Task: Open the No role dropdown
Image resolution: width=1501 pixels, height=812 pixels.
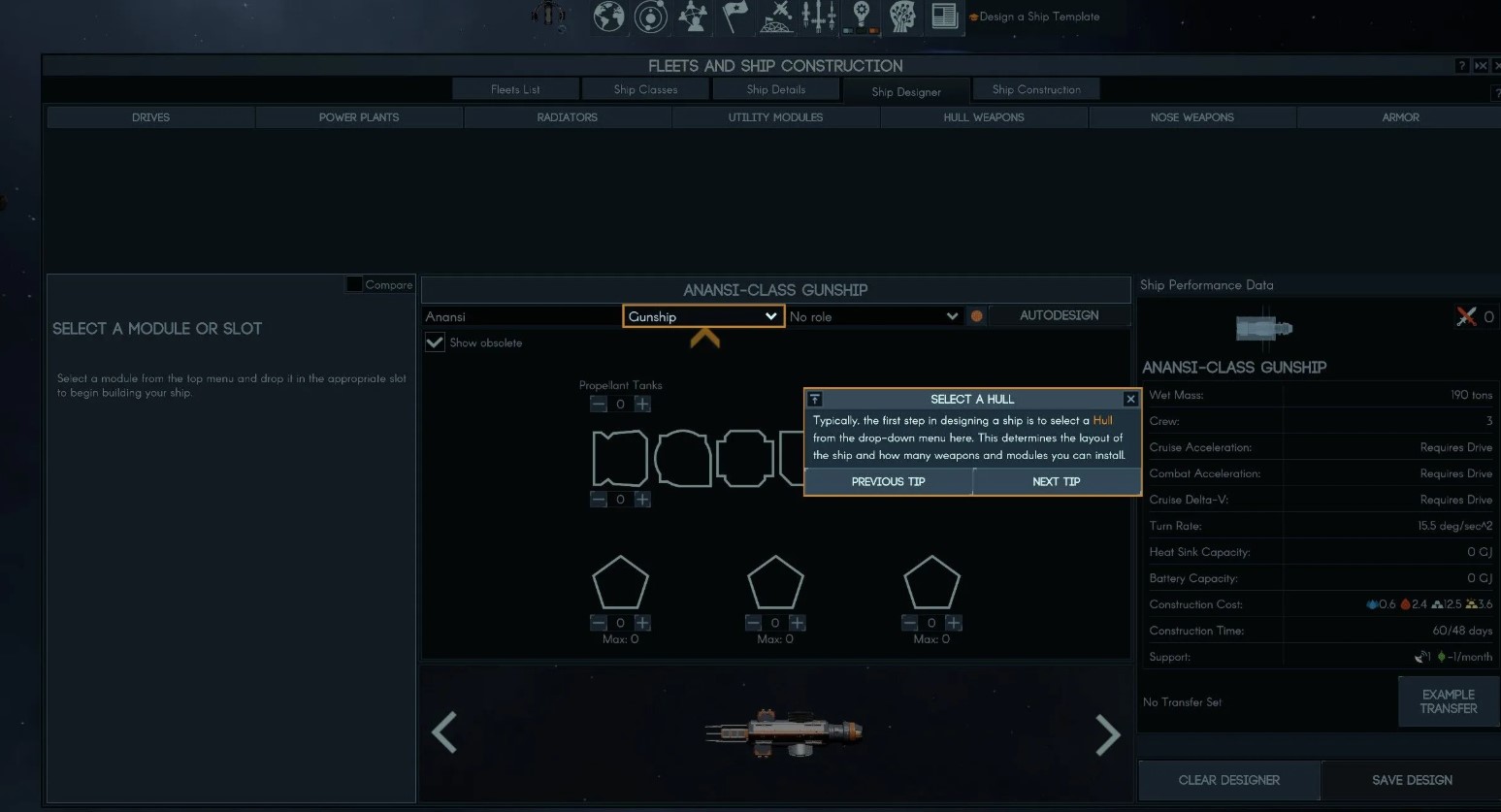Action: pyautogui.click(x=873, y=316)
